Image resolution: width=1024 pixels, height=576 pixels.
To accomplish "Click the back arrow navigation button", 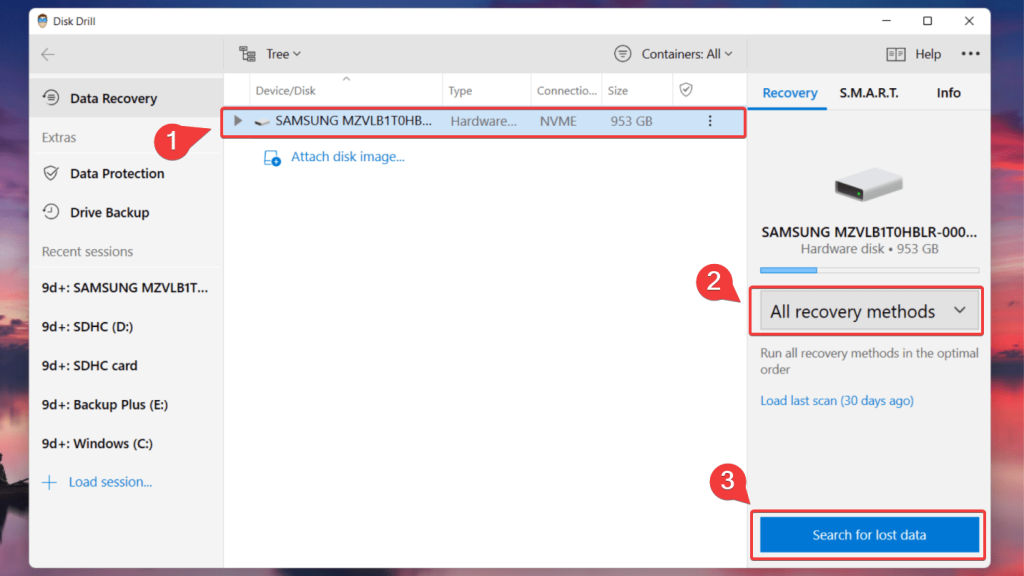I will pyautogui.click(x=48, y=54).
